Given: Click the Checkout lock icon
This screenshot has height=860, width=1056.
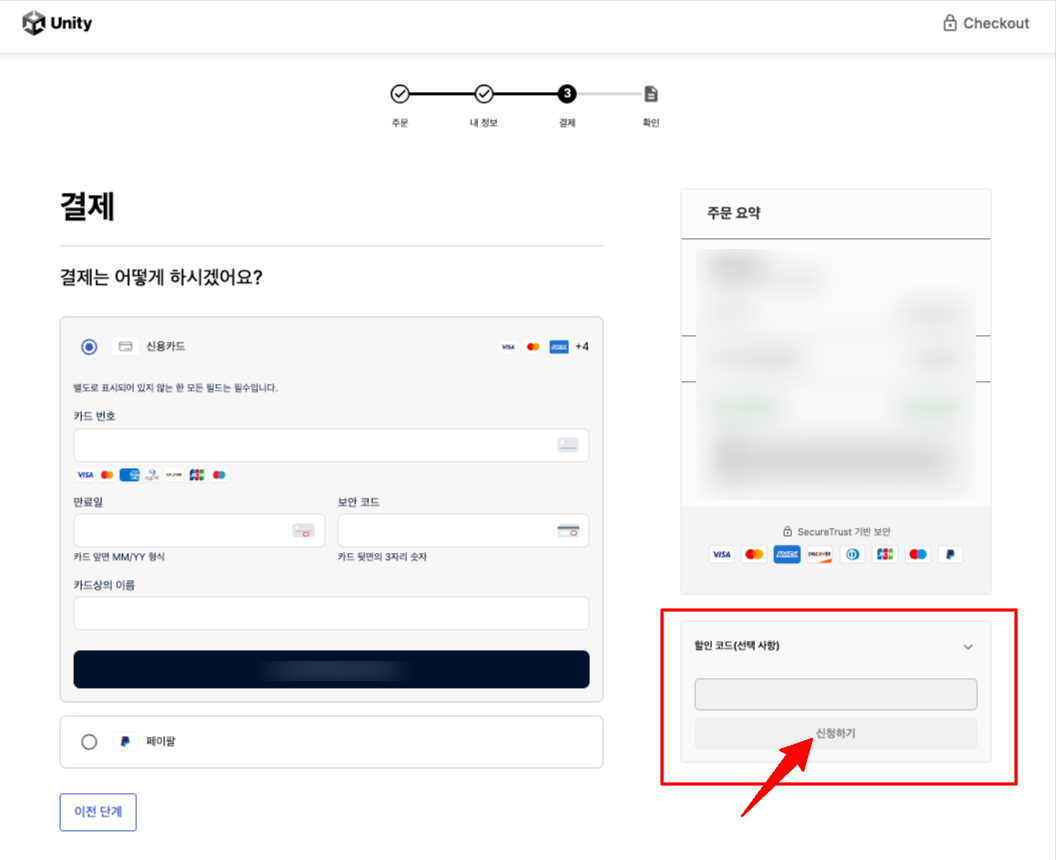Looking at the screenshot, I should [950, 23].
